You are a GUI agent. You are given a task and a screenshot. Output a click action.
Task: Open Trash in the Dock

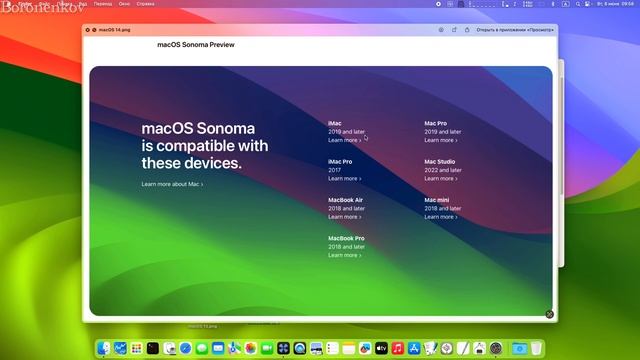point(536,348)
